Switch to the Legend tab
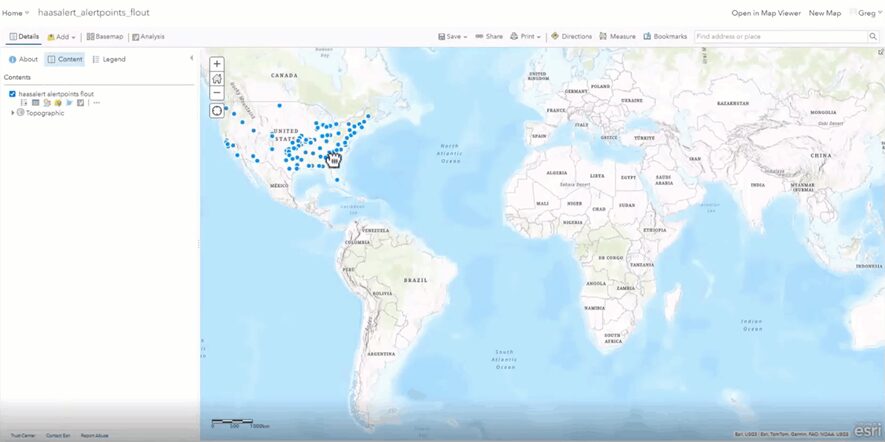The height and width of the screenshot is (442, 885). pos(109,59)
